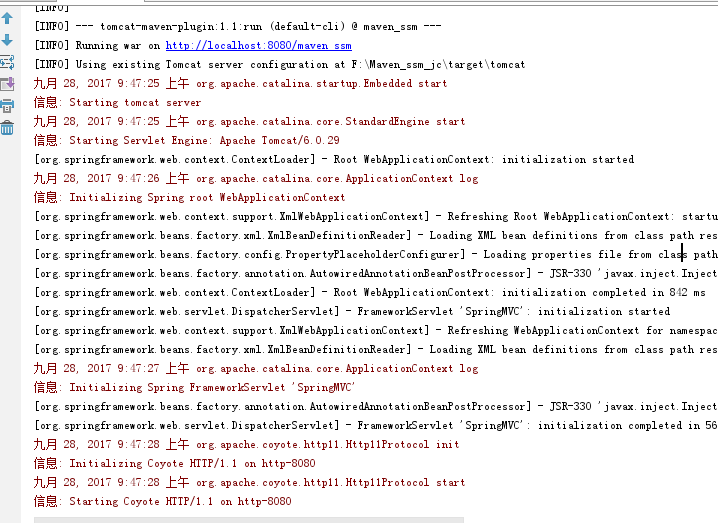Image resolution: width=718 pixels, height=523 pixels.
Task: Click the 'Http11Protocol init' log line
Action: [246, 445]
